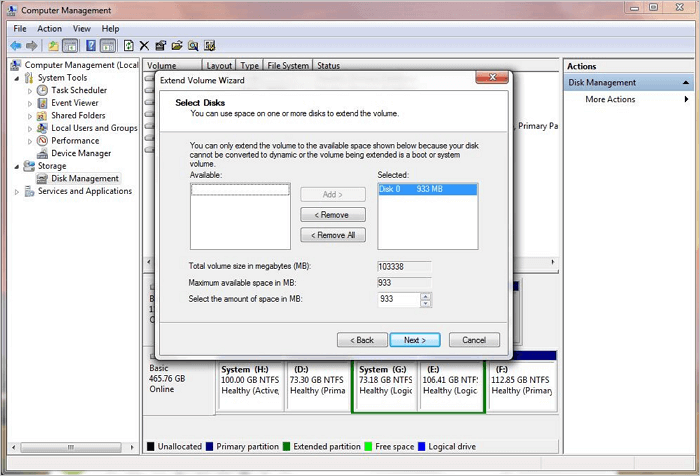The image size is (700, 476).
Task: Expand the Shared Folders node
Action: tap(30, 116)
